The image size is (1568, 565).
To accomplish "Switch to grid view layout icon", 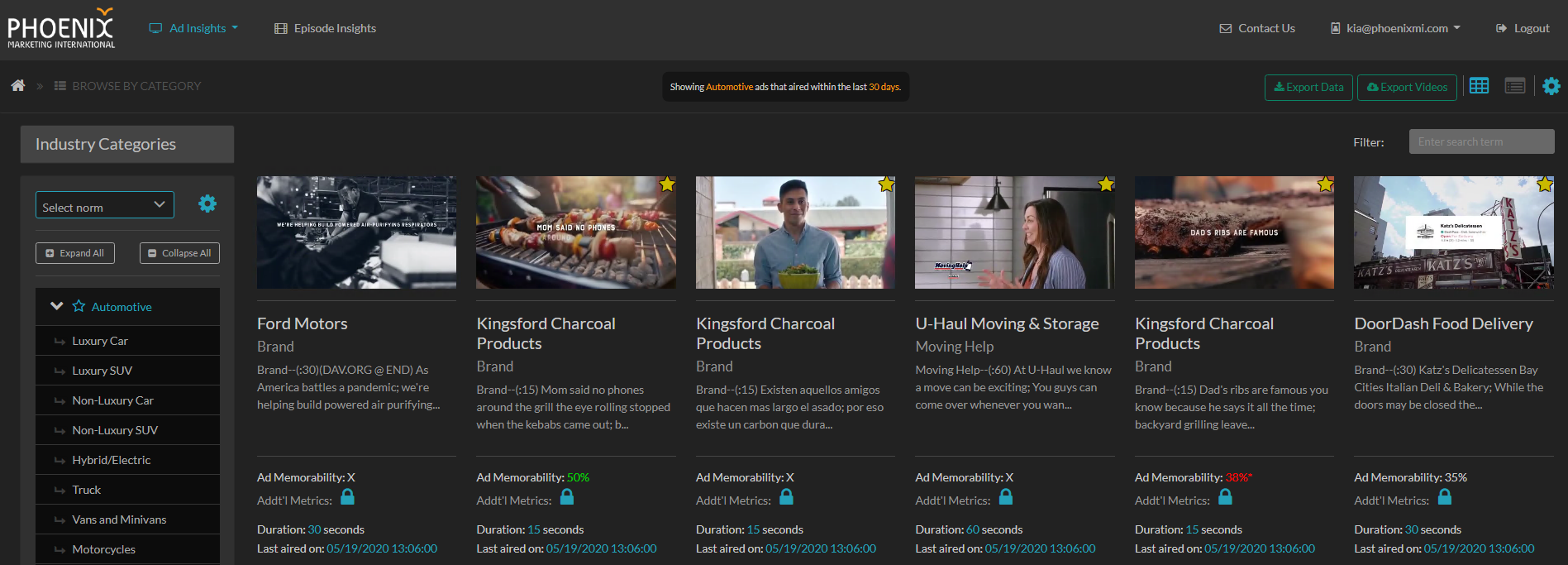I will (1479, 86).
